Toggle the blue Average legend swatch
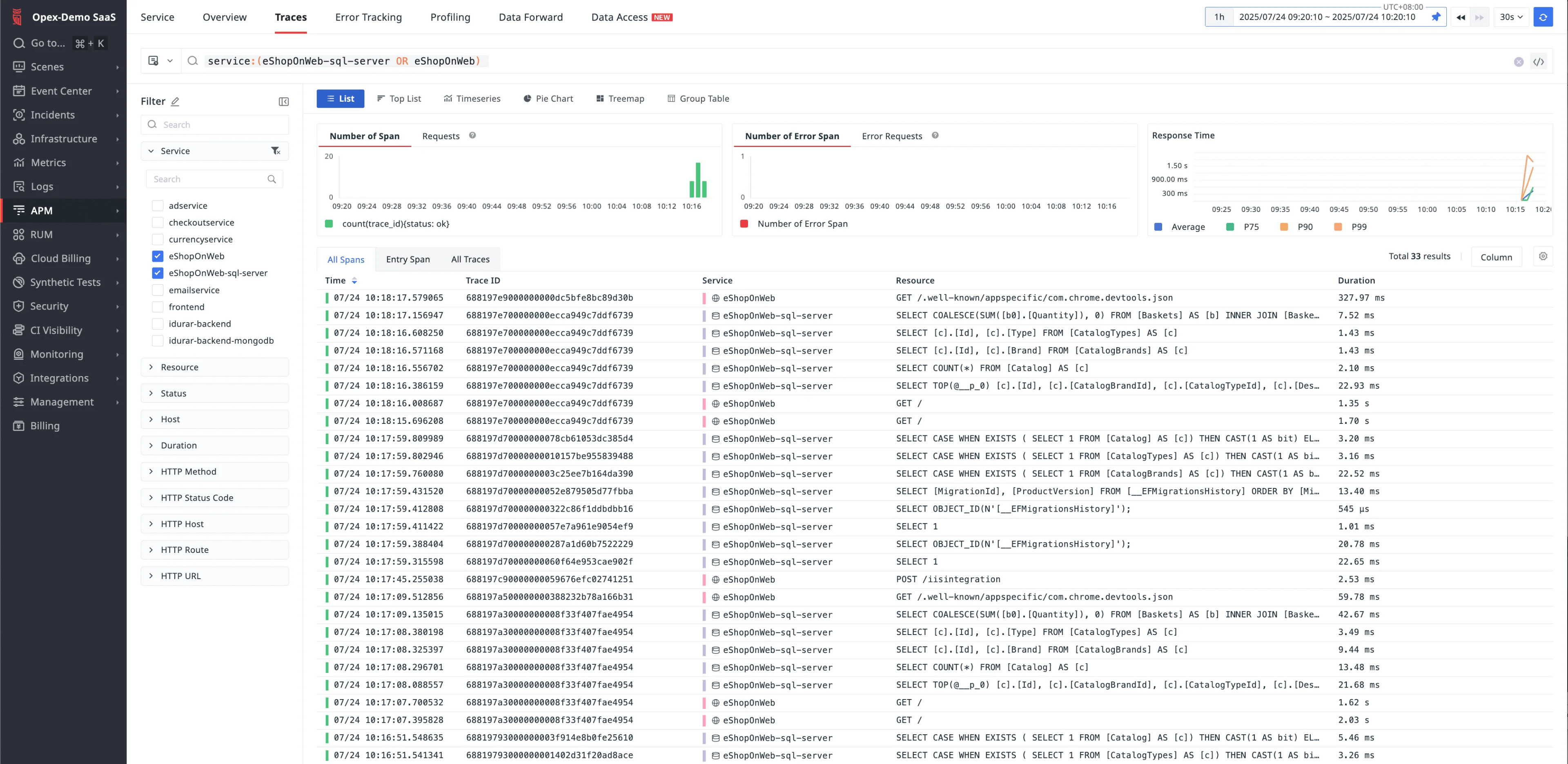 click(1158, 227)
